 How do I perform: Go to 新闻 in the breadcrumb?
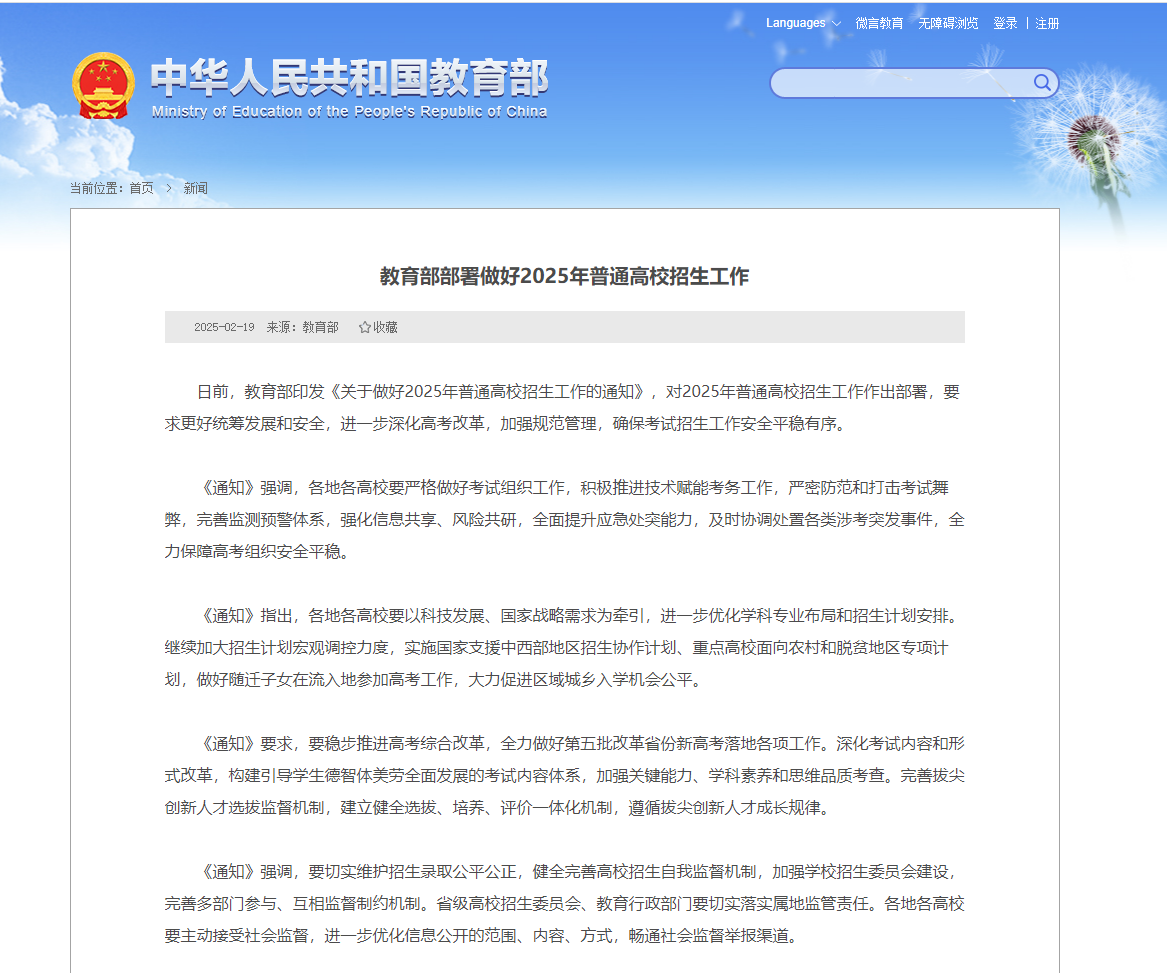pyautogui.click(x=196, y=188)
